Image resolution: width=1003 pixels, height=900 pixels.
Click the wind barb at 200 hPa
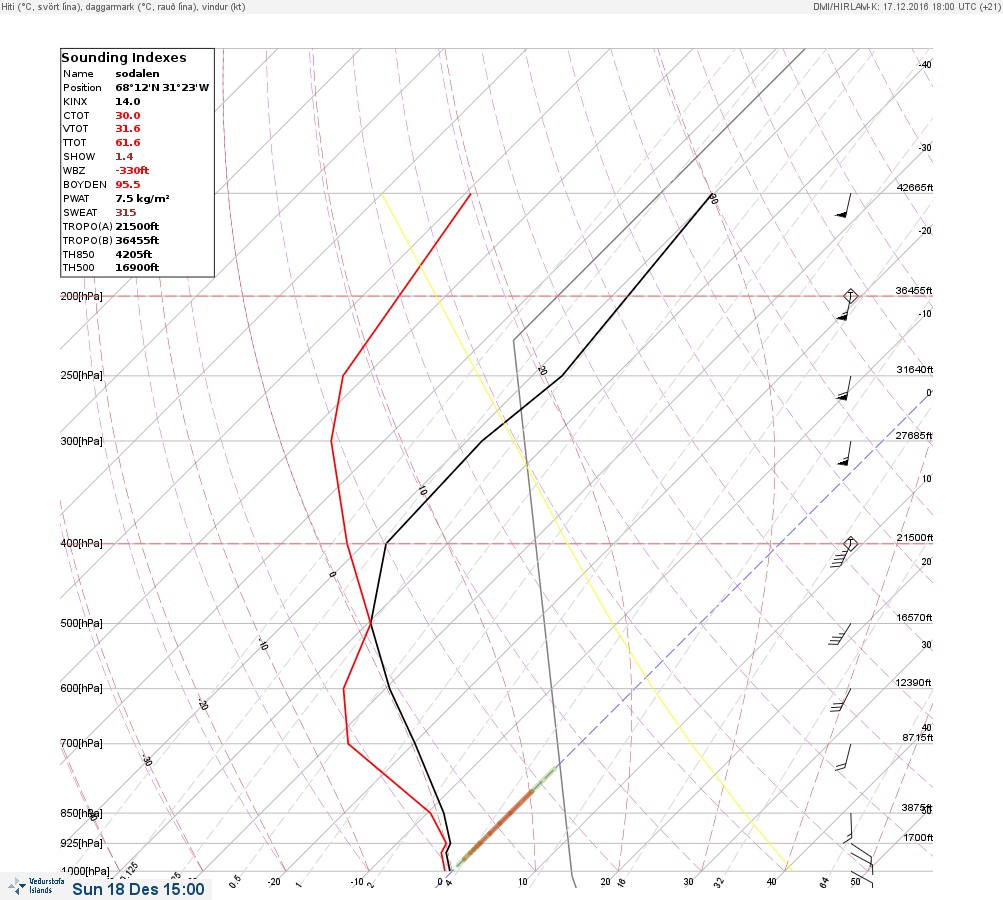click(844, 308)
